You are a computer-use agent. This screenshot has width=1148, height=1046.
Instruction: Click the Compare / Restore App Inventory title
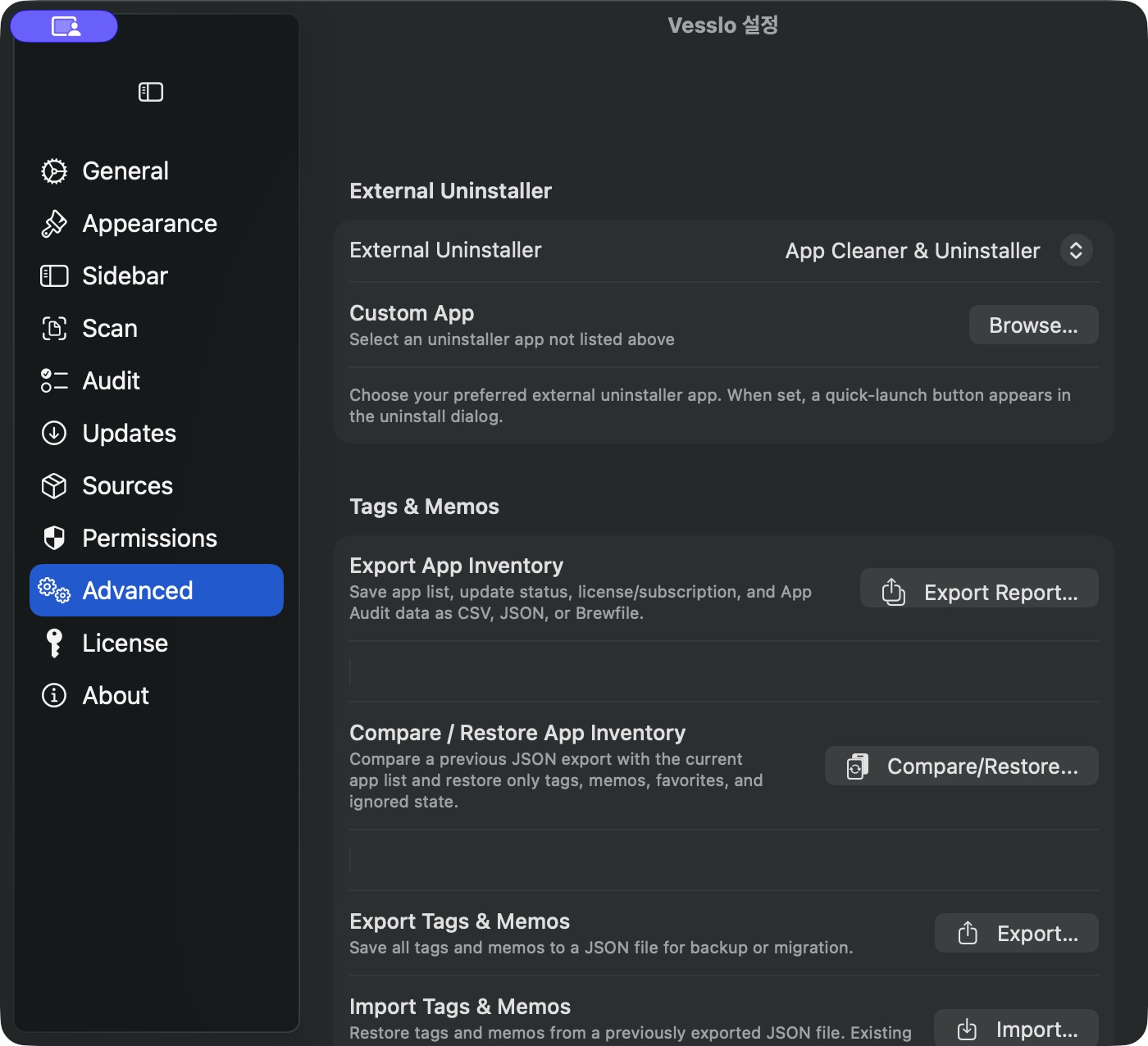(x=517, y=733)
